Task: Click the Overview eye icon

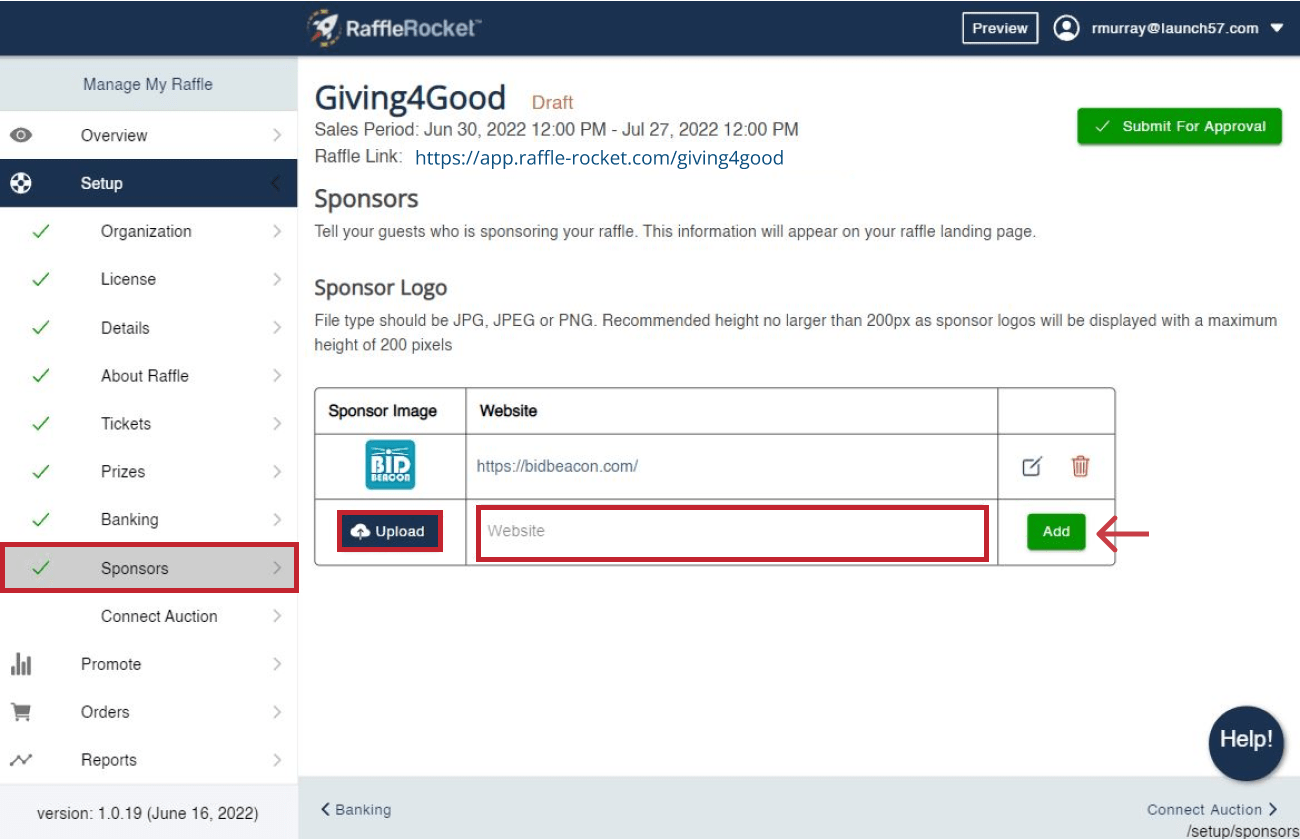Action: click(21, 135)
